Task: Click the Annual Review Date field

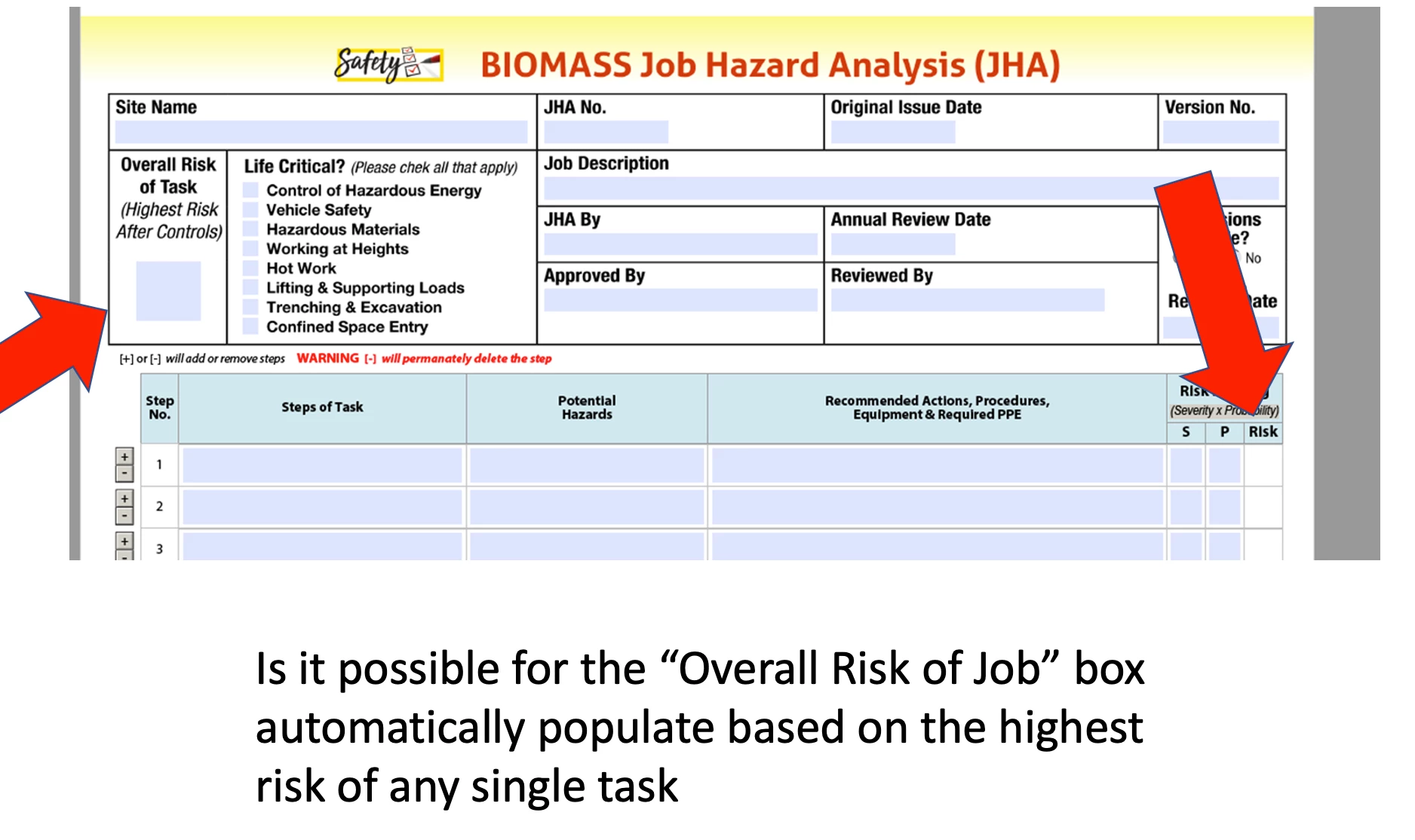Action: pyautogui.click(x=892, y=244)
